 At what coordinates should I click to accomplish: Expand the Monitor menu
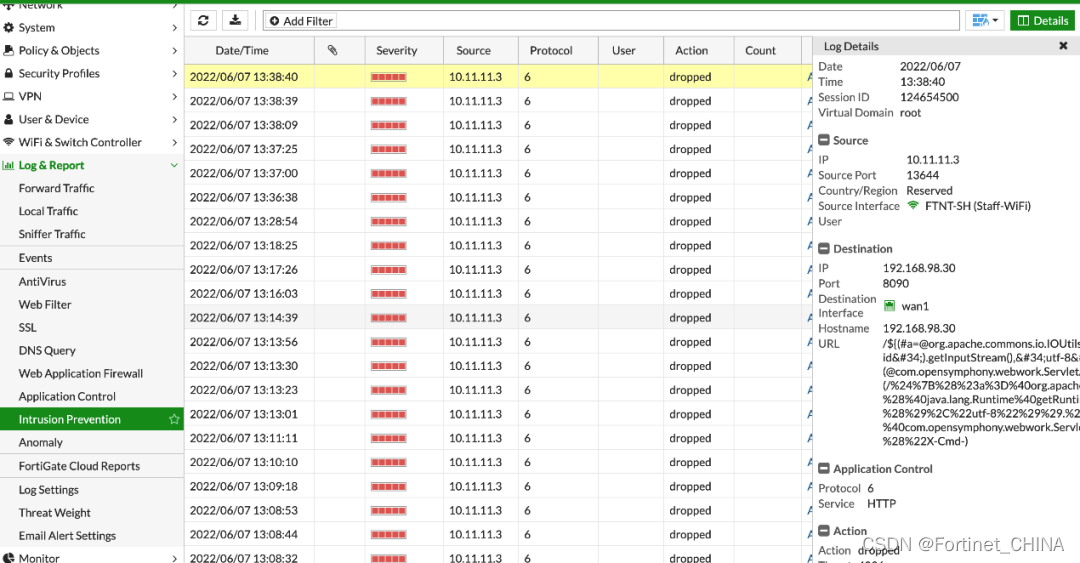(92, 557)
